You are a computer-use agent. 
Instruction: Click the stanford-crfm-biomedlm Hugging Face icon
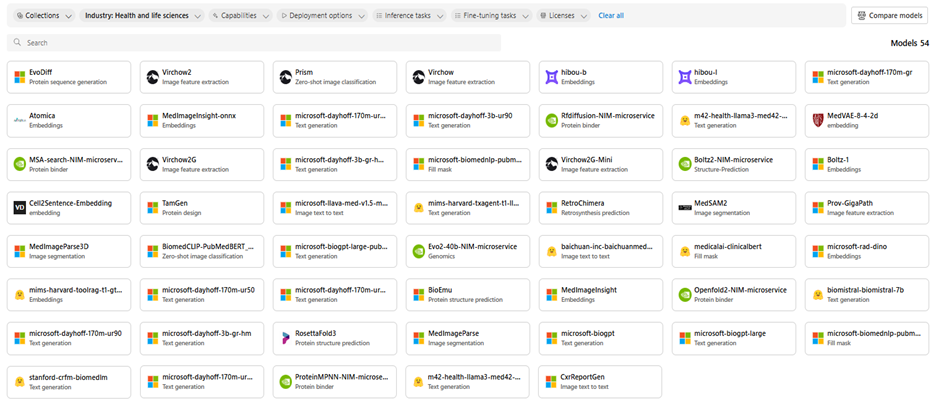click(x=19, y=382)
